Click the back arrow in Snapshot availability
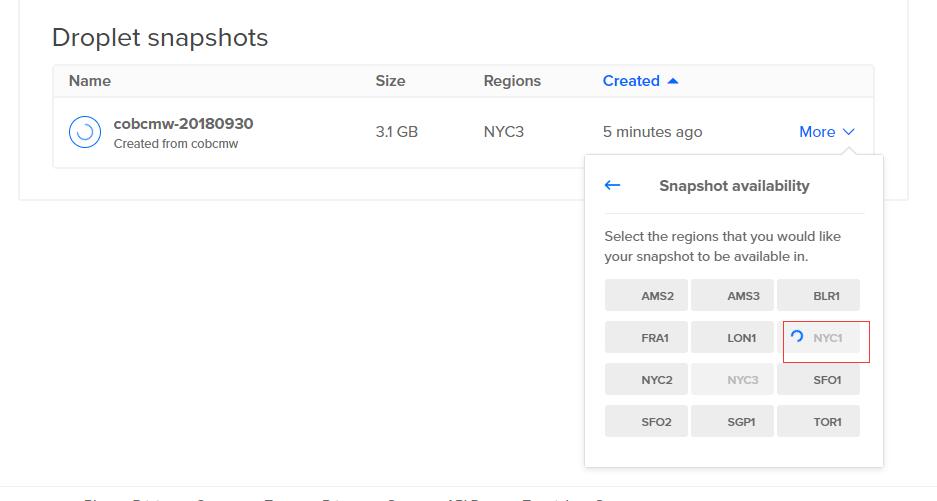This screenshot has height=501, width=937. [612, 185]
